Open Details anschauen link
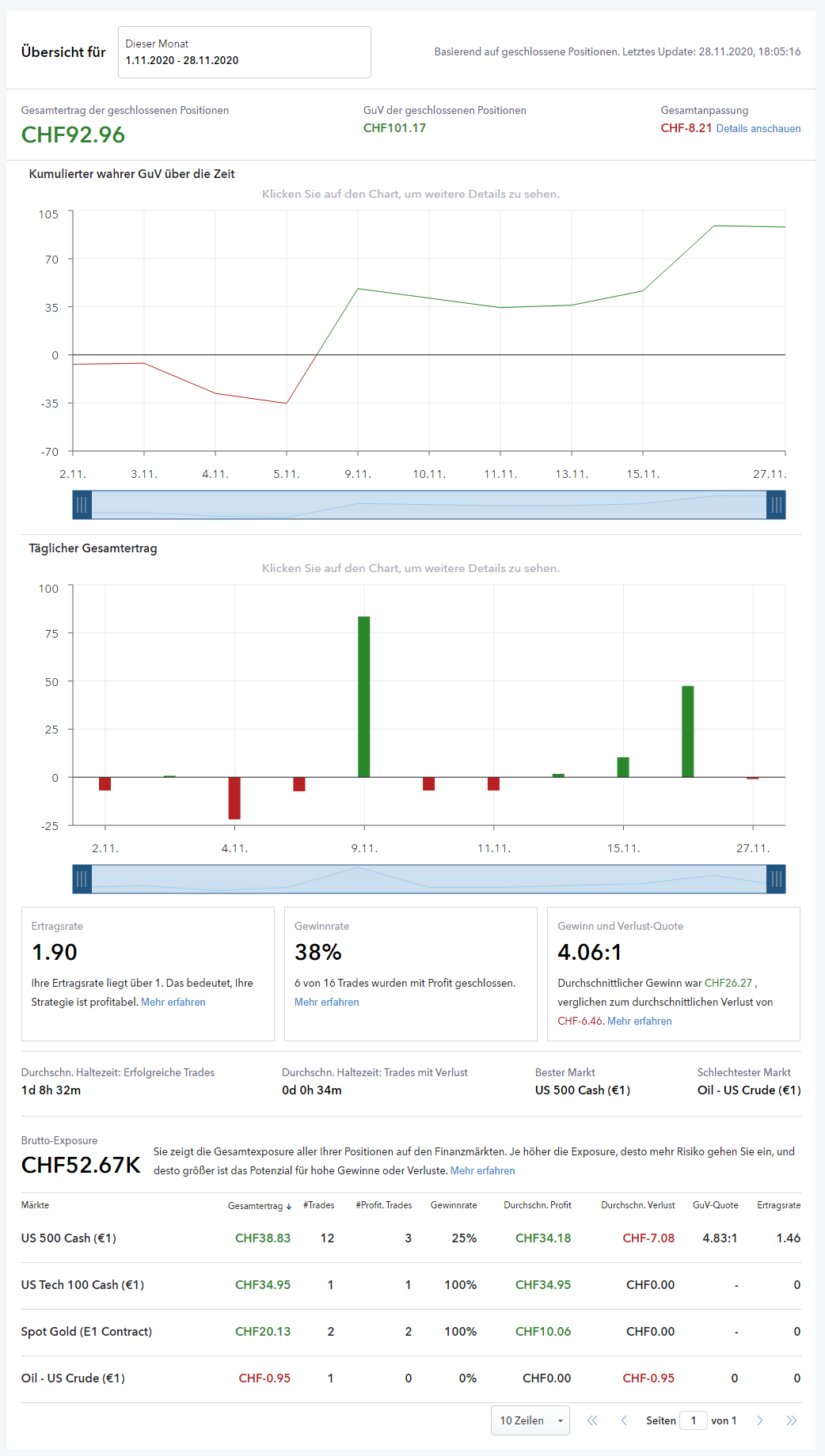This screenshot has width=825, height=1456. coord(758,129)
